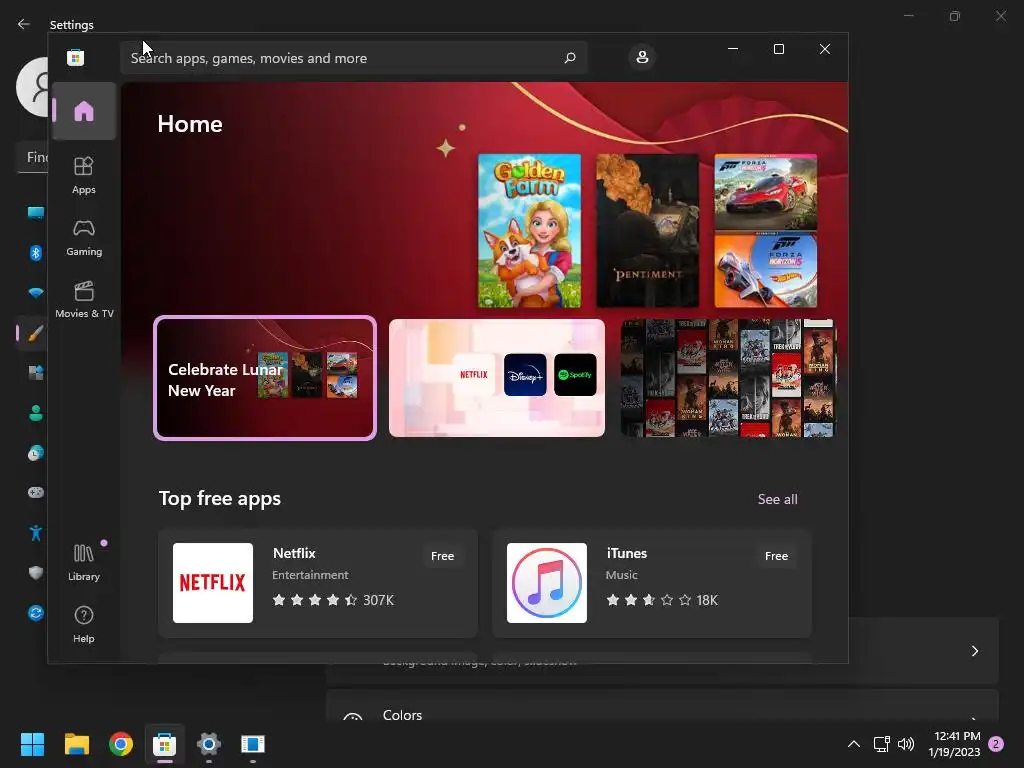This screenshot has width=1024, height=768.
Task: Open Forza Horizon 5 top tile
Action: click(x=765, y=192)
